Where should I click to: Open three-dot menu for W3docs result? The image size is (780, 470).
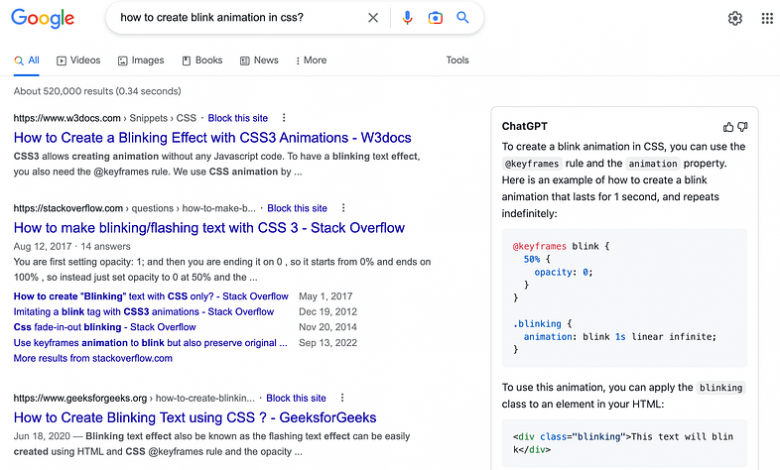(284, 118)
